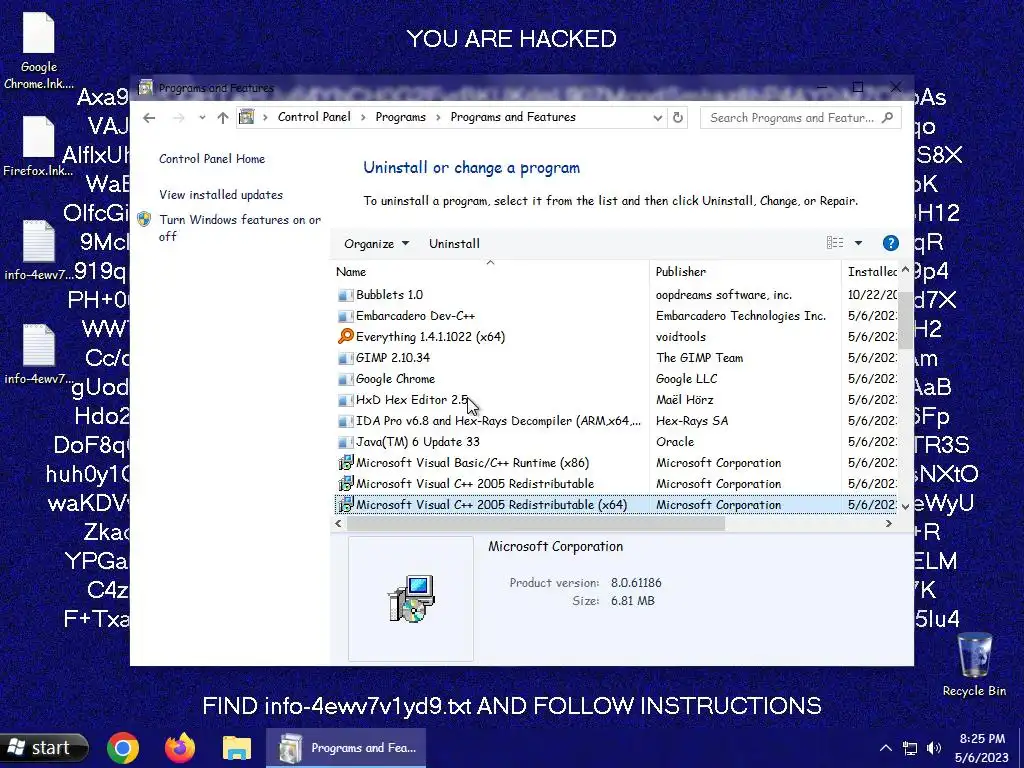1024x768 pixels.
Task: Click the Programs and Features title bar icon
Action: click(146, 88)
